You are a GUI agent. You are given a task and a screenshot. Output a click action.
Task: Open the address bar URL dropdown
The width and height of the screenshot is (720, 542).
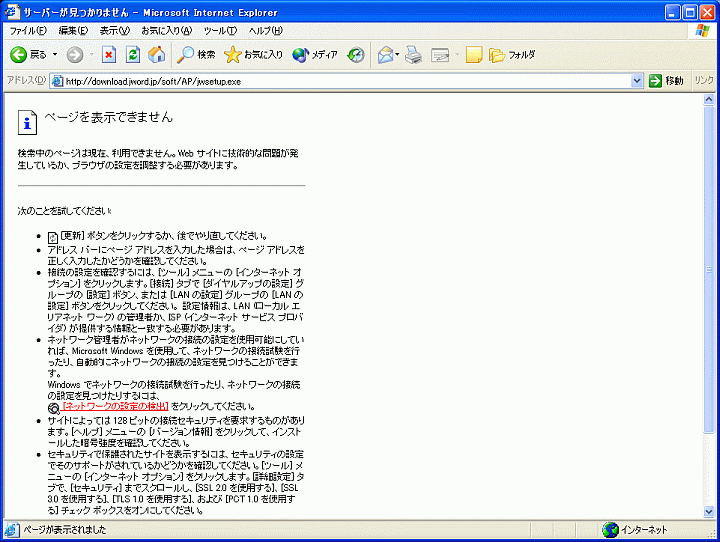637,80
